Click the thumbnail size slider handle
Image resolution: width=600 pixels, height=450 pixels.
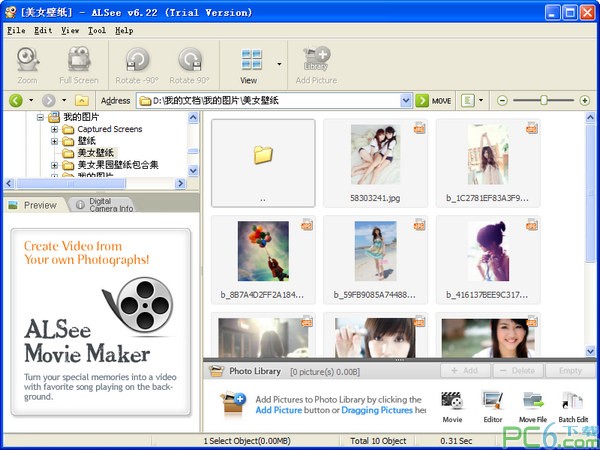coord(543,100)
